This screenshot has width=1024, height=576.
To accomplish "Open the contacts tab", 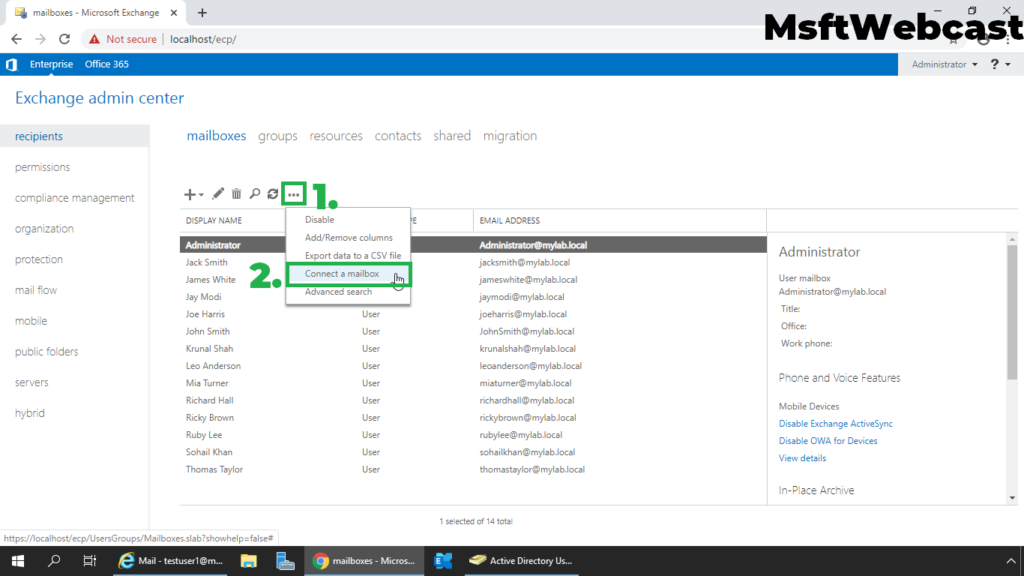I will (x=398, y=136).
